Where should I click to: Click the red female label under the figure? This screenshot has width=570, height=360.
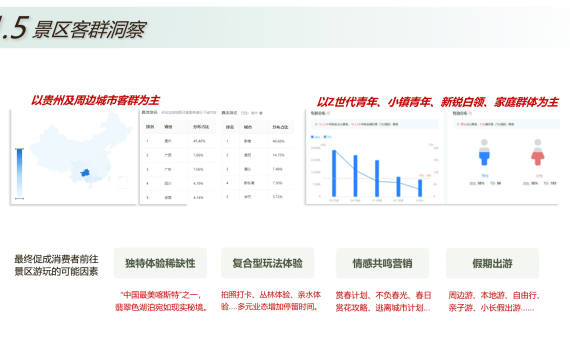[539, 176]
